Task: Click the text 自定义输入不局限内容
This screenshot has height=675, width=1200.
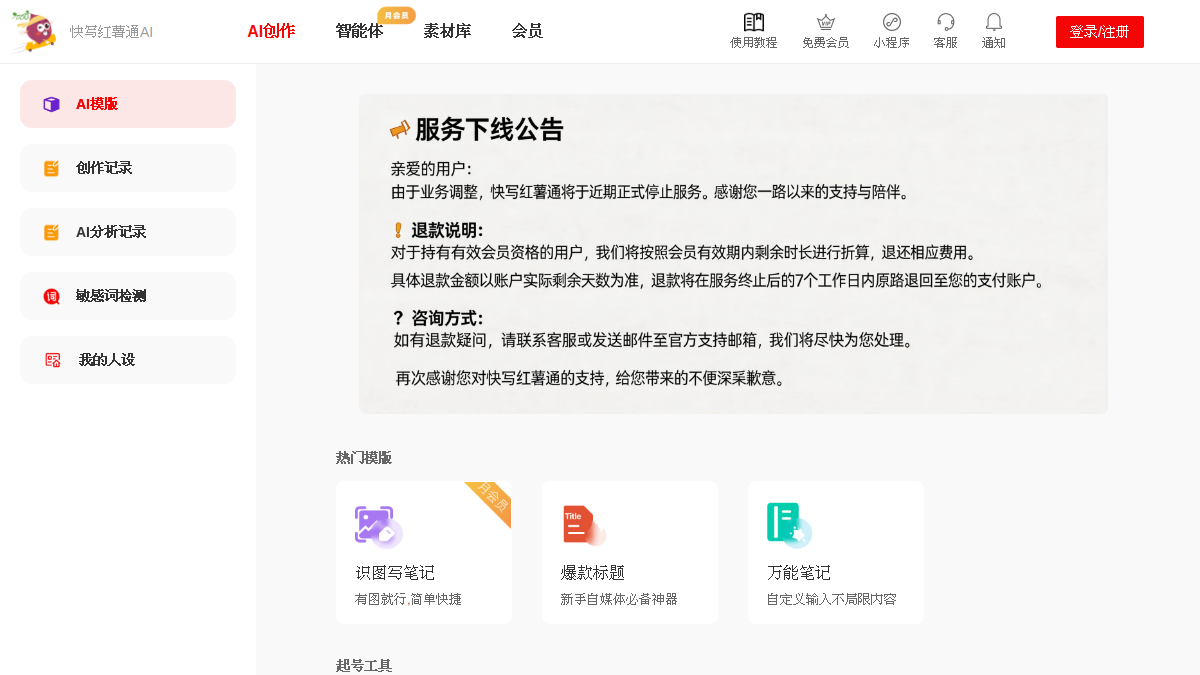Action: tap(831, 599)
